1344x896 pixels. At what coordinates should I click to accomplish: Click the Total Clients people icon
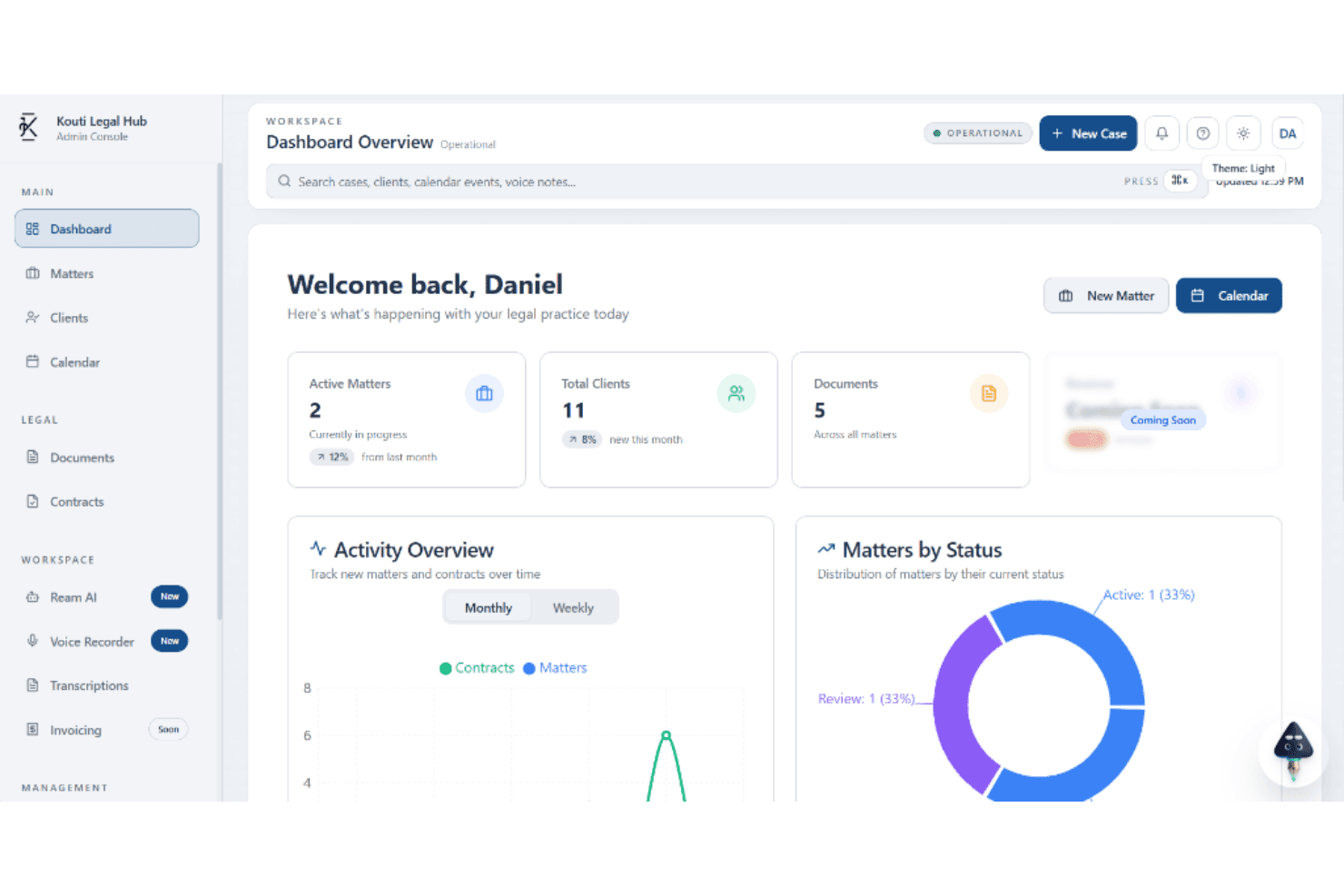(x=736, y=393)
